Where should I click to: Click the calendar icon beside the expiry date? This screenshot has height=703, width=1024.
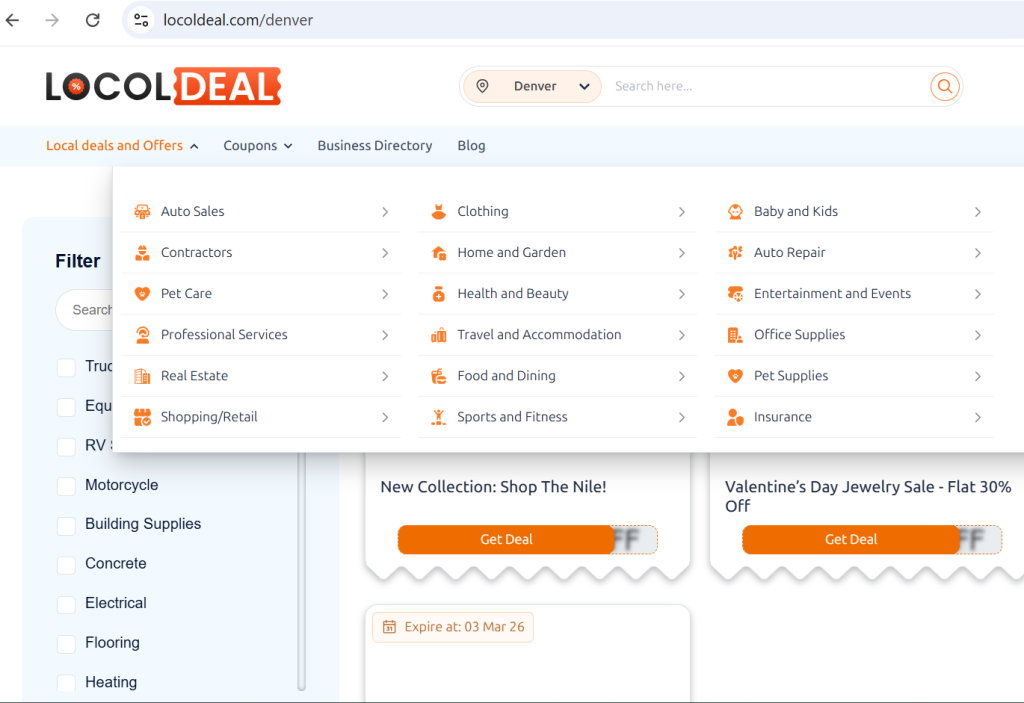pos(387,626)
